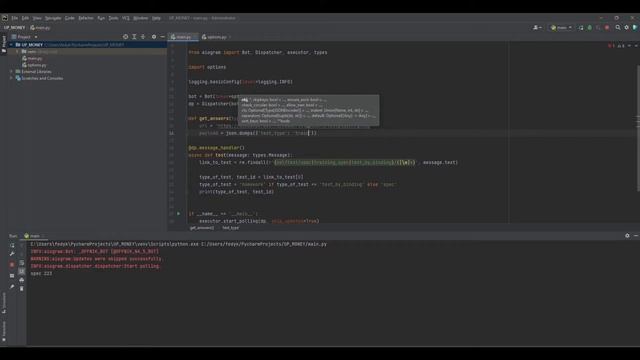The height and width of the screenshot is (360, 640).
Task: Open the main run configuration dropdown
Action: [561, 27]
